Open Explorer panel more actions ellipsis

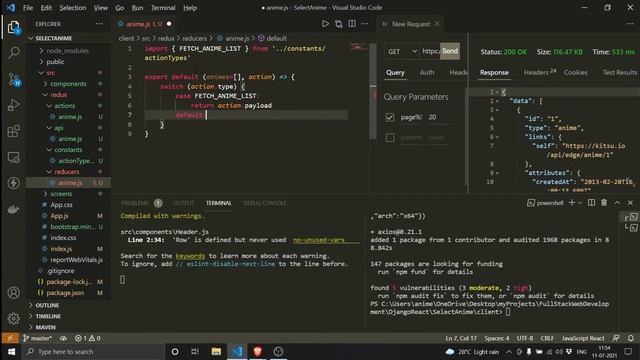pyautogui.click(x=99, y=24)
